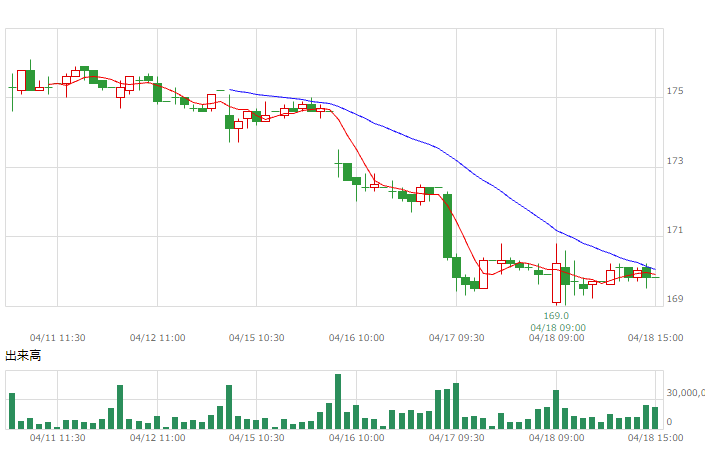
Task: Click 04/16 10:00 under the volume chart
Action: tap(357, 437)
